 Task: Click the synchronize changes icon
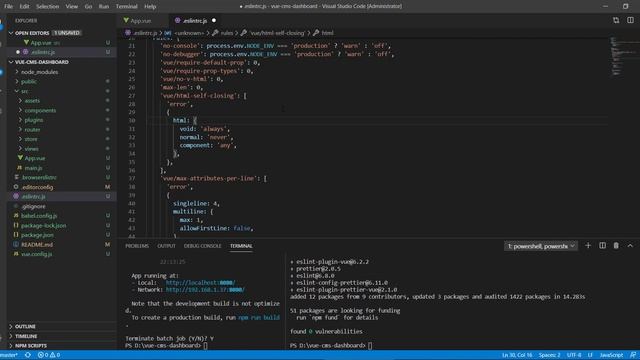[28, 355]
